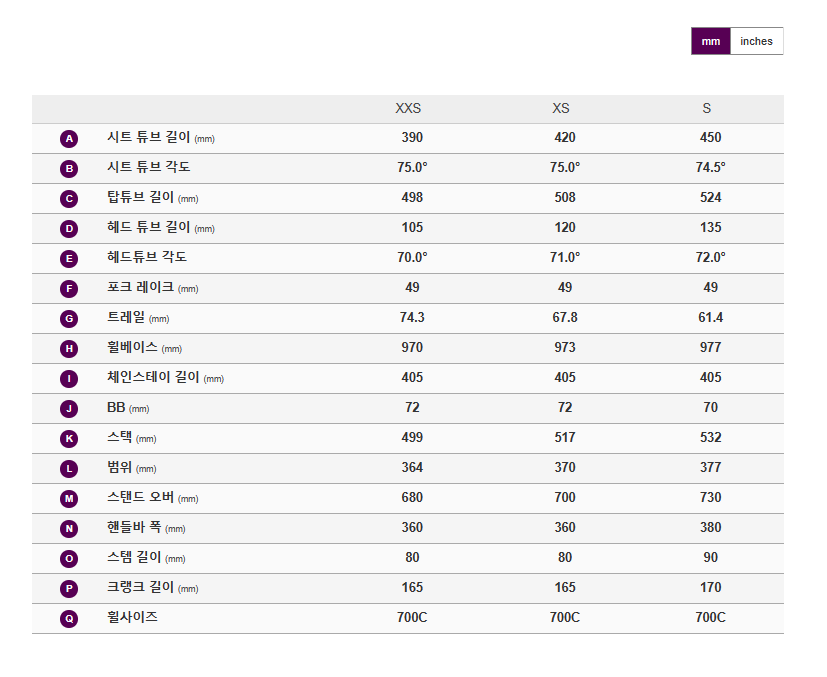Click the purple J circle icon
Screen dimensions: 827x677
69,409
